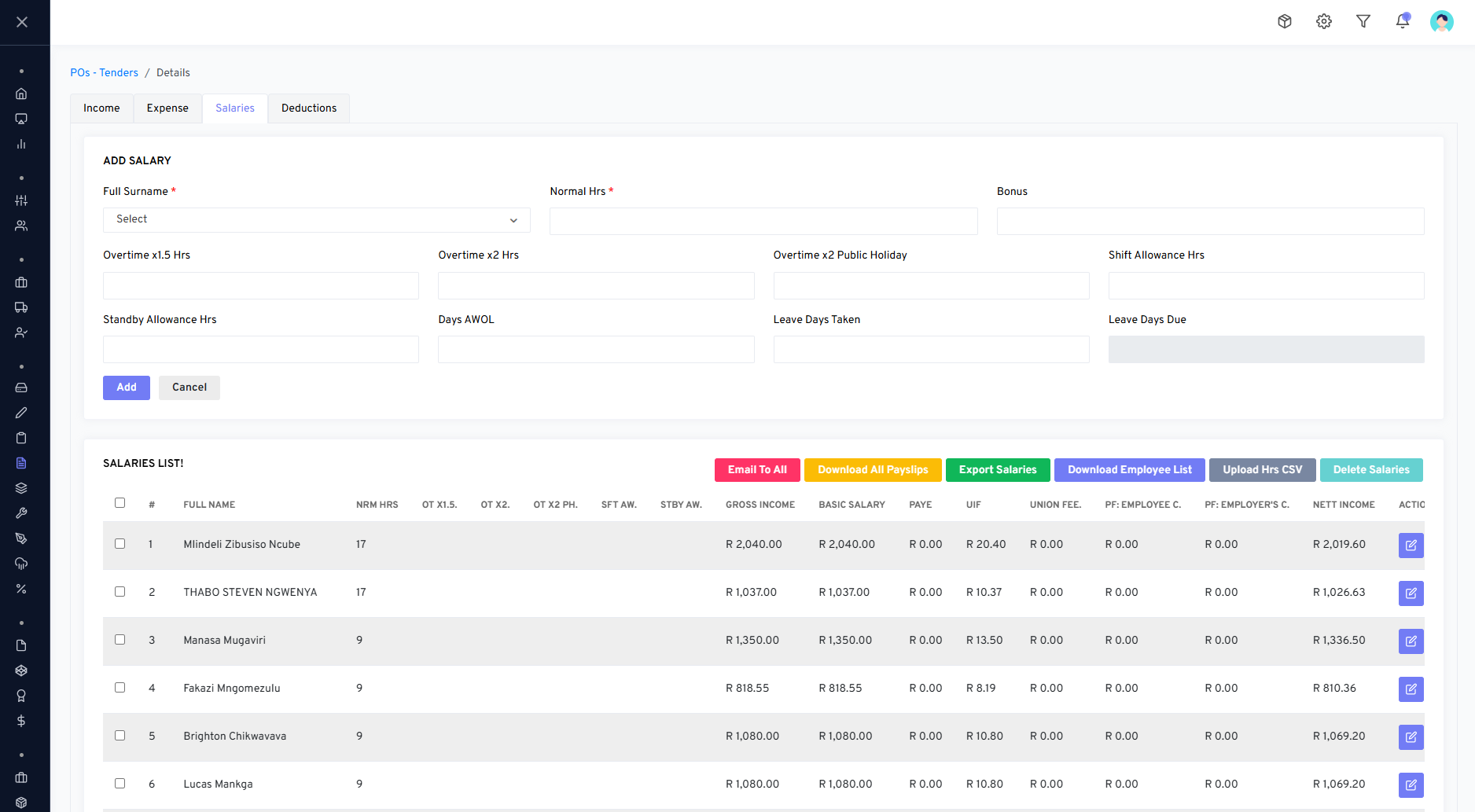Open the filter funnel icon in header
The height and width of the screenshot is (812, 1475).
point(1363,21)
